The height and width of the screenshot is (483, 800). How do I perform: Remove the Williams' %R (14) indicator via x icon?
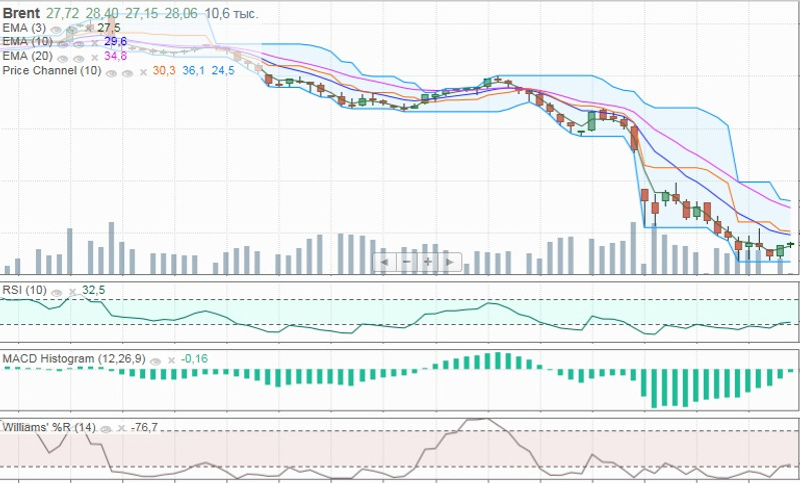click(x=121, y=428)
